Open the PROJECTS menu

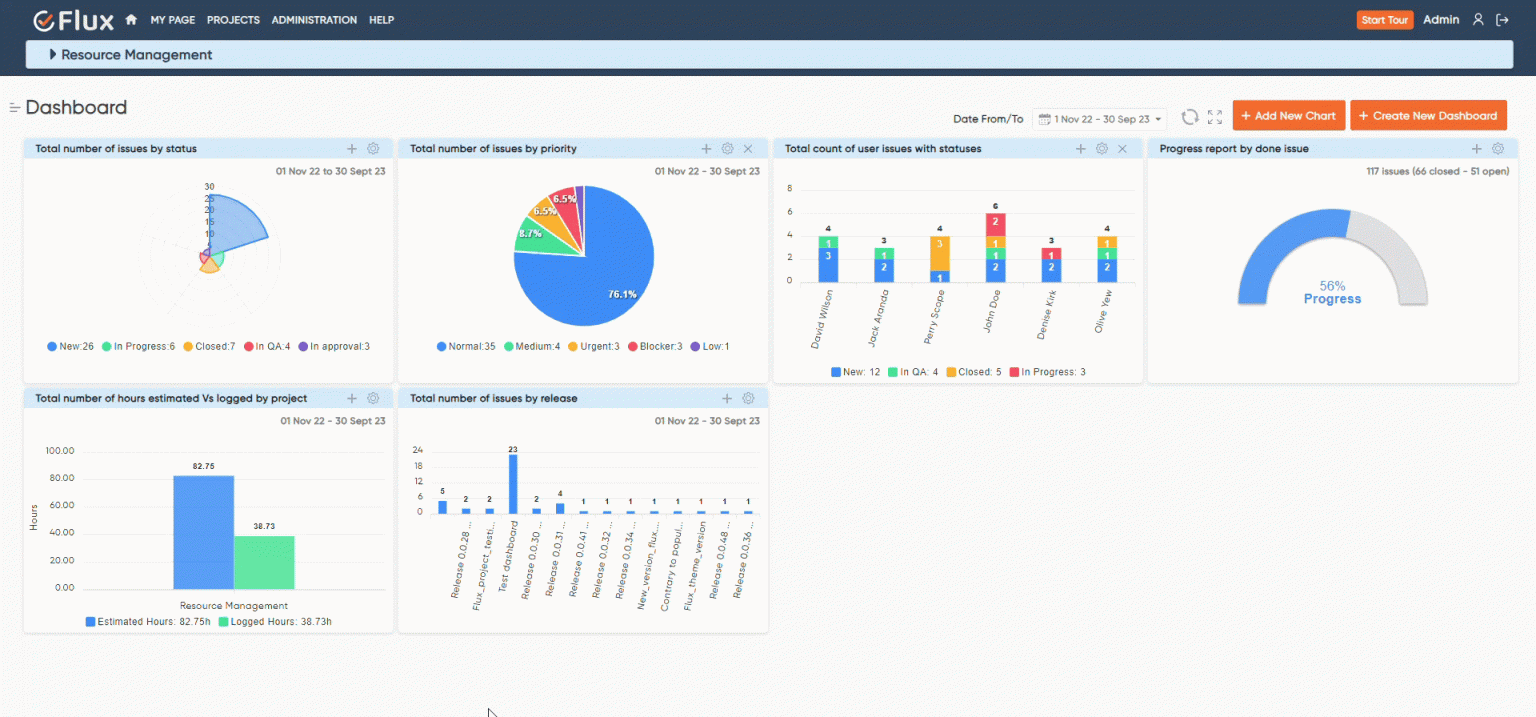coord(233,19)
